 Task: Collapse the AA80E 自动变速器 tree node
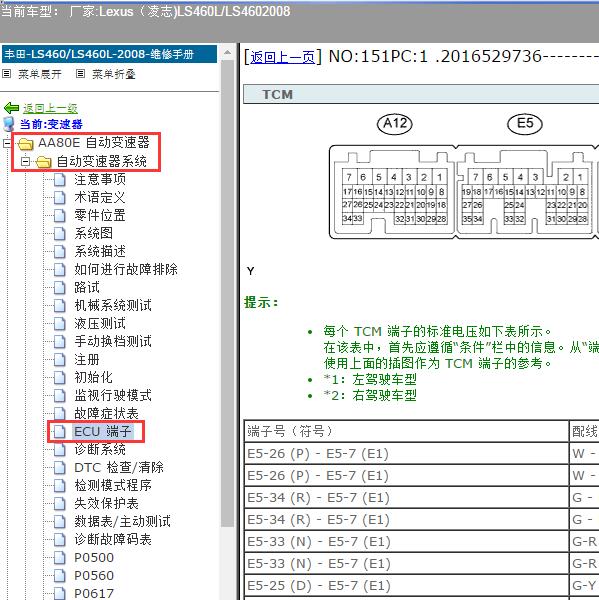[x=7, y=143]
